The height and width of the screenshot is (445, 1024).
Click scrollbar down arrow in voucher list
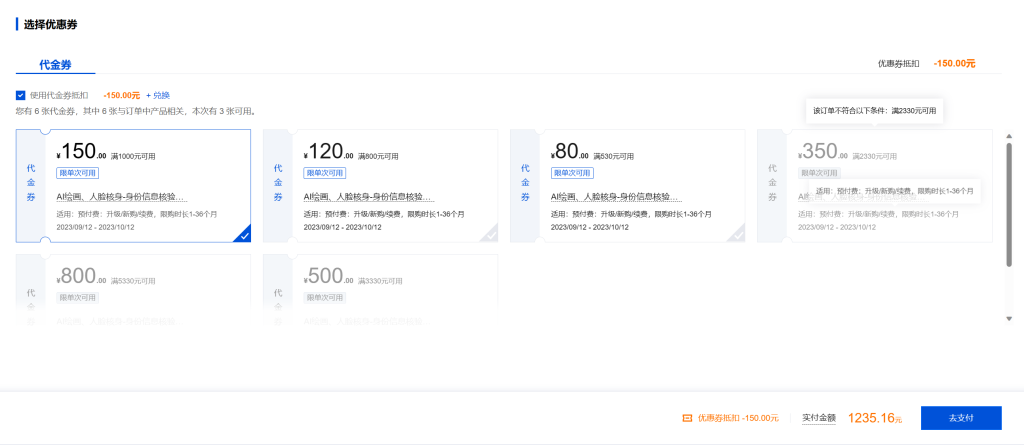pyautogui.click(x=1008, y=318)
